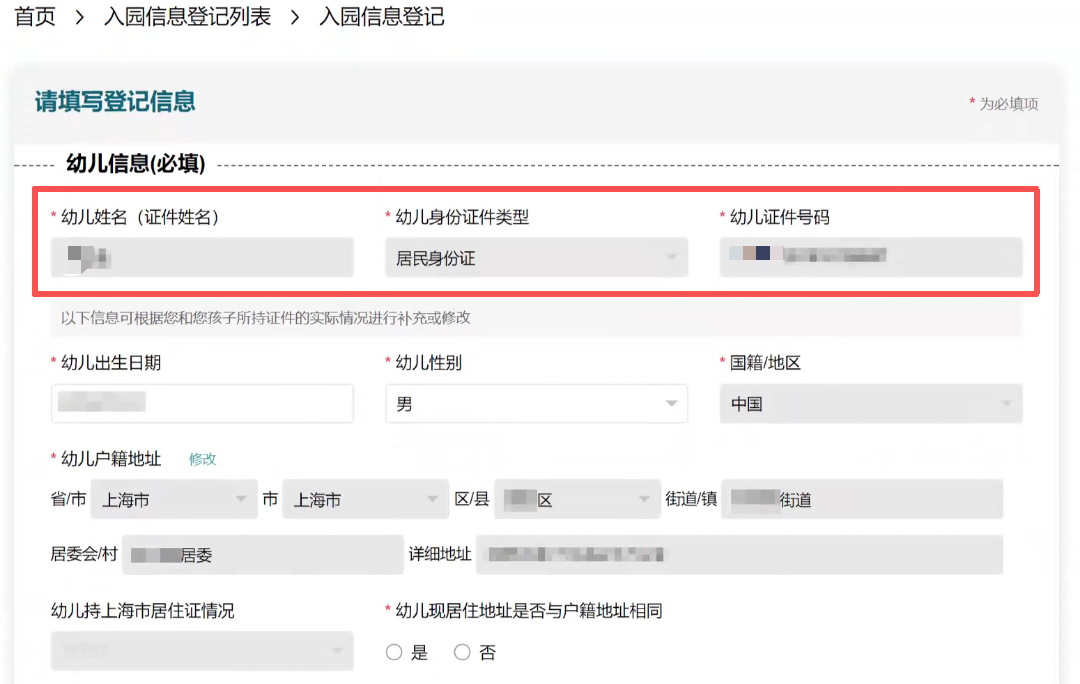Click the 首页 breadcrumb link
The height and width of the screenshot is (684, 1080).
coord(35,17)
